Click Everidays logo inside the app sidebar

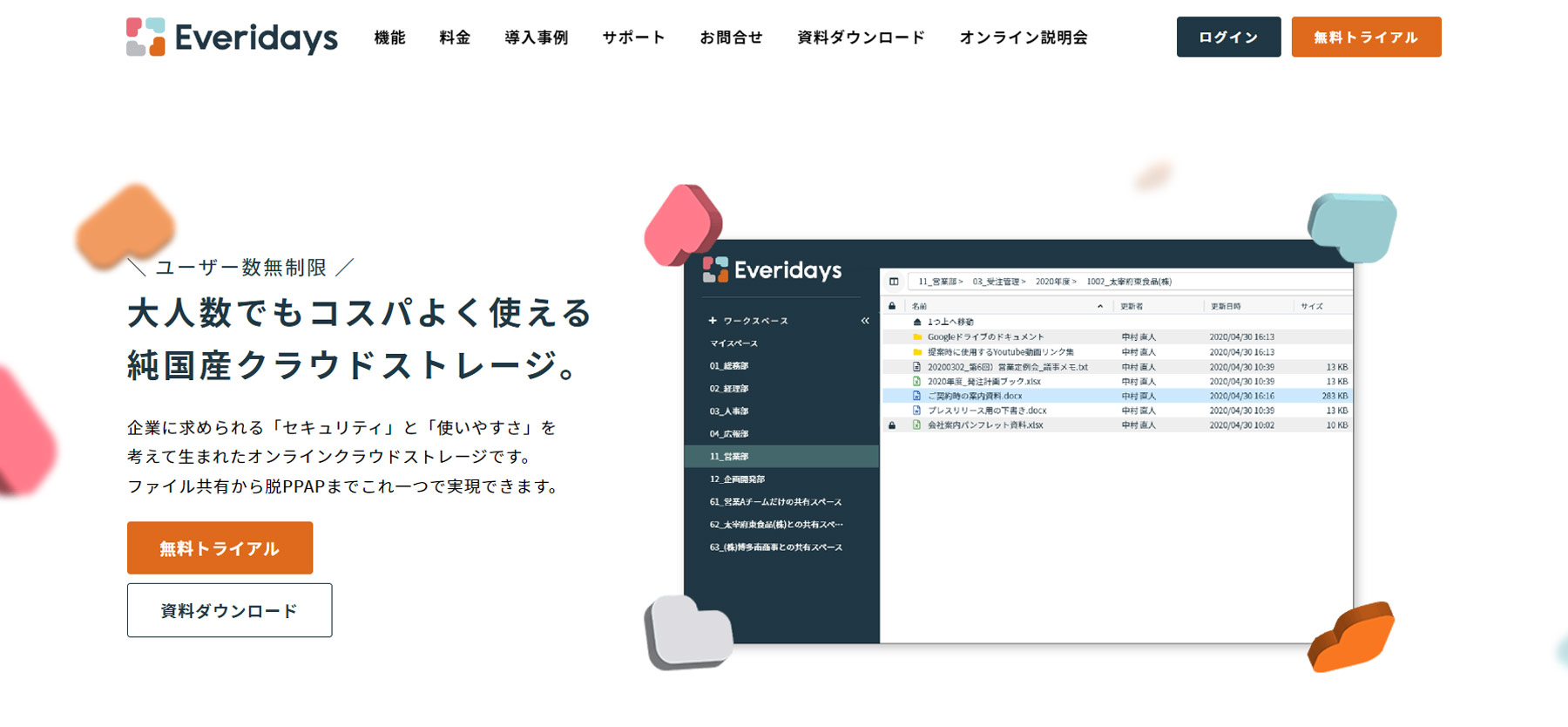[x=772, y=270]
